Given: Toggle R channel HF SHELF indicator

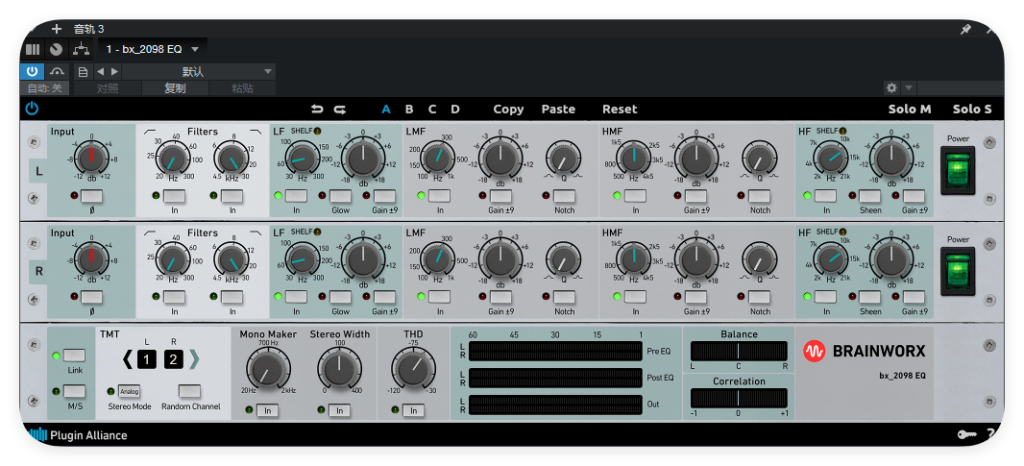Looking at the screenshot, I should click(843, 232).
